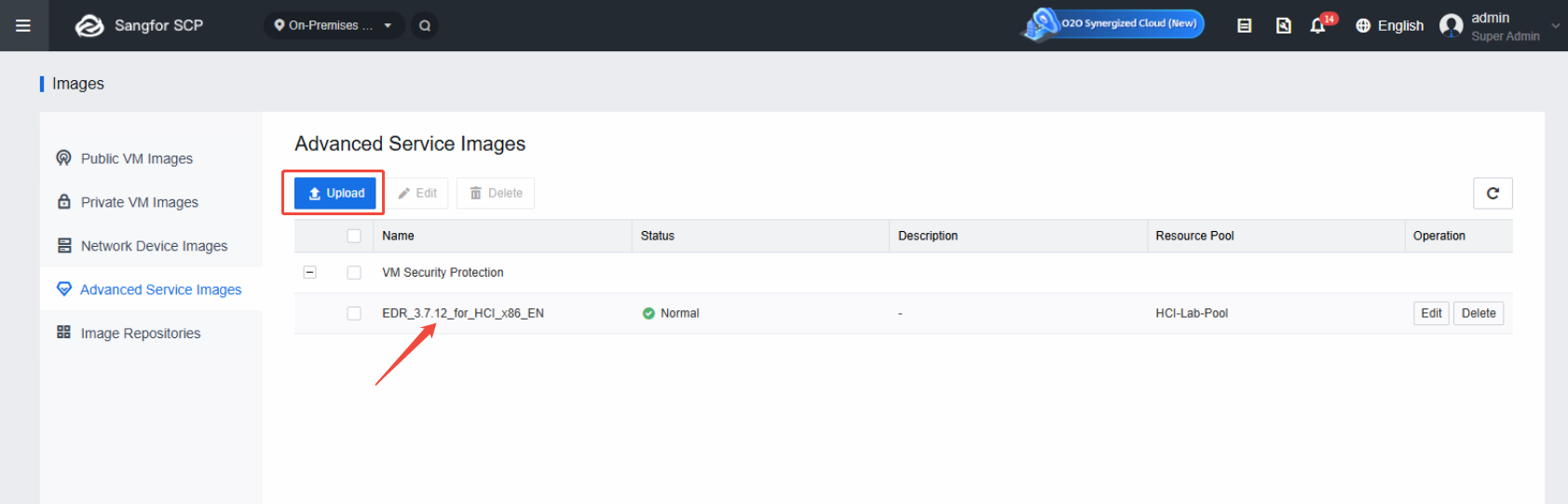Image resolution: width=1568 pixels, height=504 pixels.
Task: Tick the VM Security Protection checkbox
Action: [x=354, y=272]
